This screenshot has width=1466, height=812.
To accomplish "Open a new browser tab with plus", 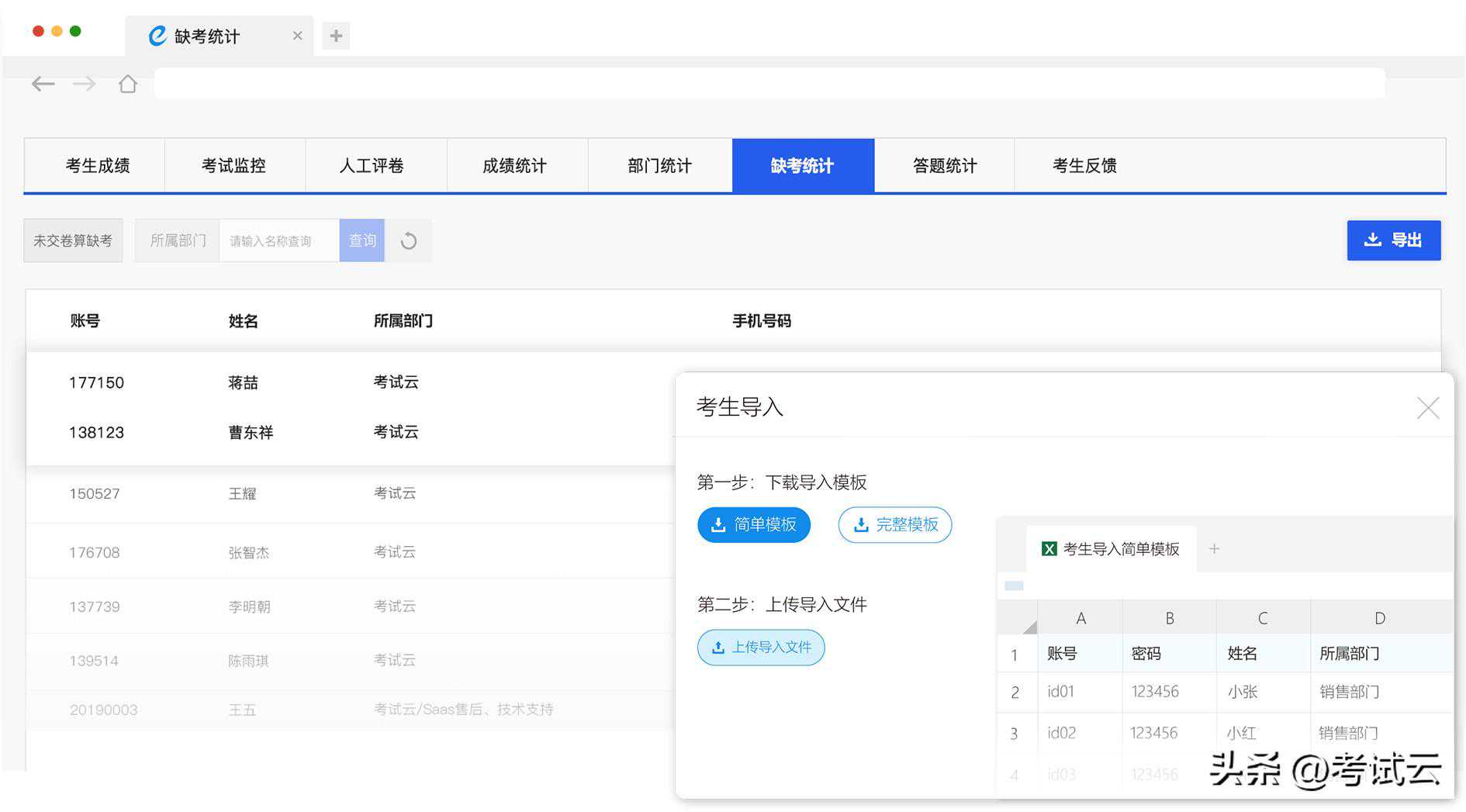I will click(336, 36).
